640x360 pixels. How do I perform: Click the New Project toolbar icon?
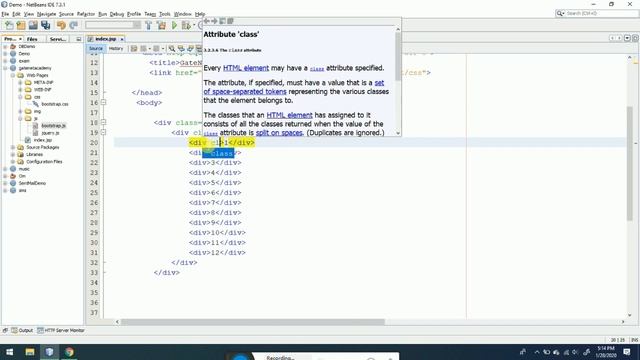pyautogui.click(x=21, y=25)
